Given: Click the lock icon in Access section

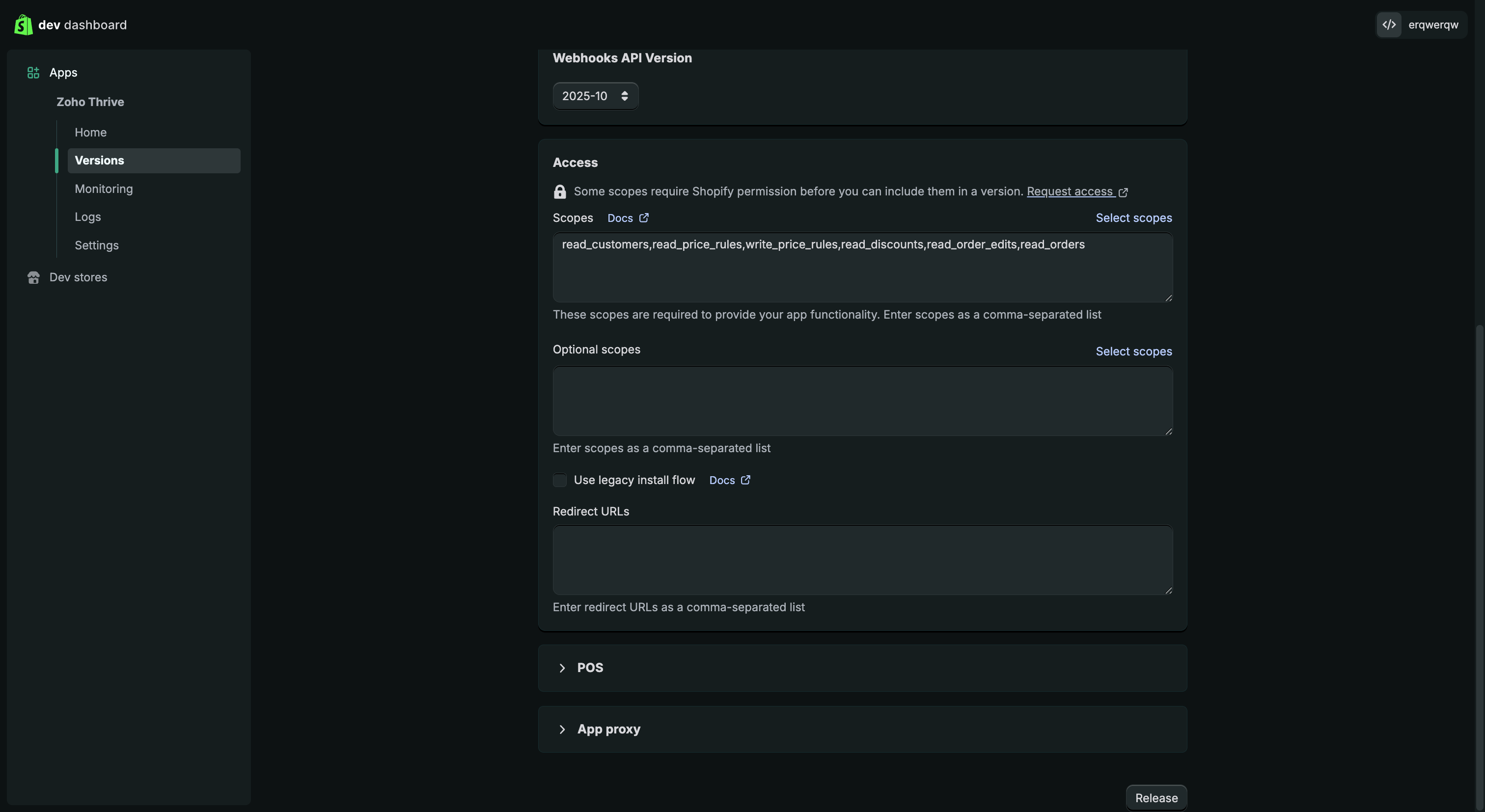Looking at the screenshot, I should point(559,191).
